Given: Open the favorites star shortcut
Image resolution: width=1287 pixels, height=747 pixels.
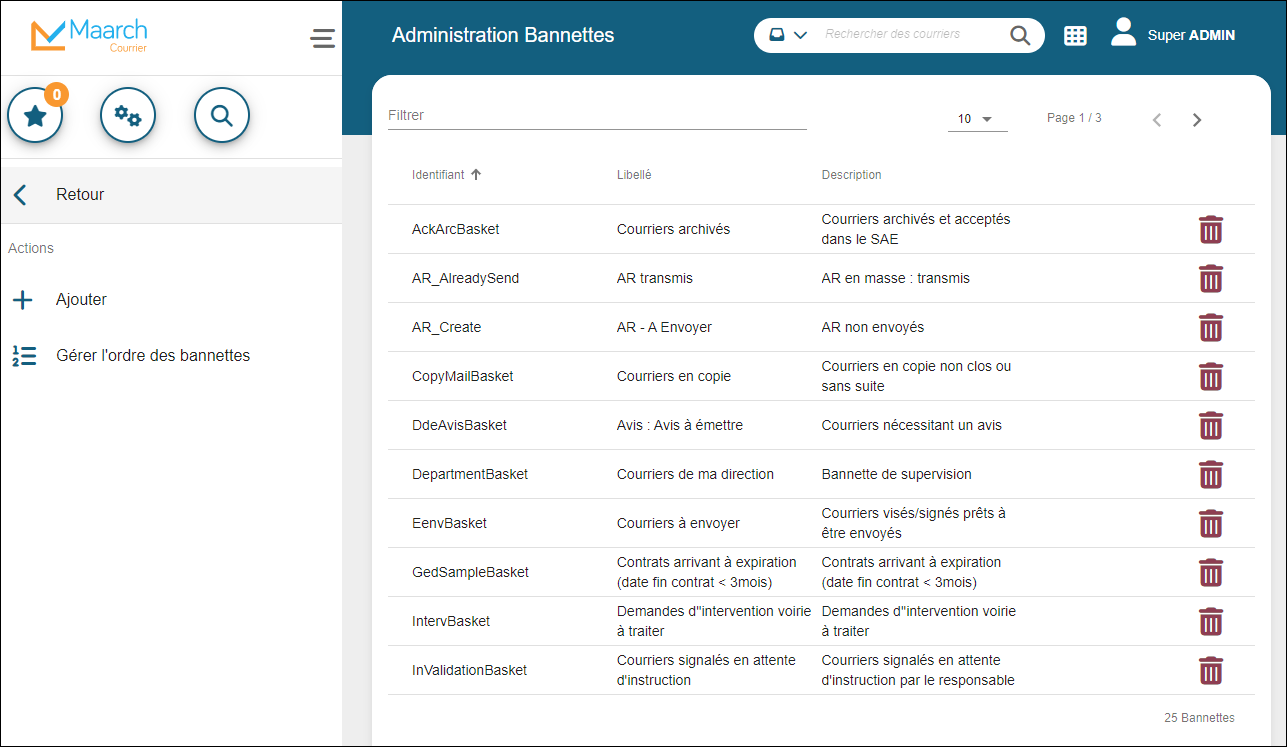Looking at the screenshot, I should coord(36,116).
